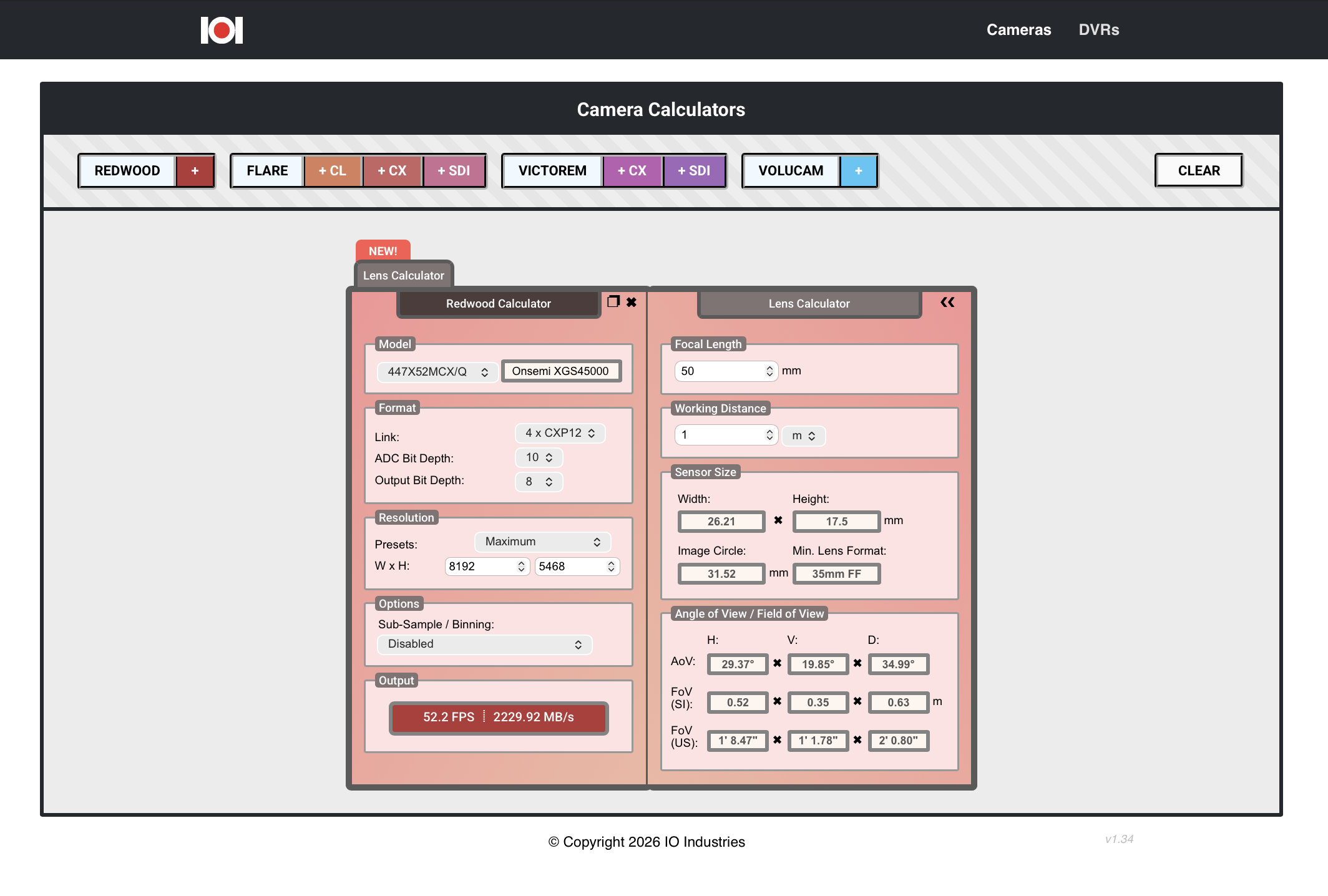The image size is (1328, 896).
Task: Click the version label v1.34
Action: click(x=1119, y=839)
